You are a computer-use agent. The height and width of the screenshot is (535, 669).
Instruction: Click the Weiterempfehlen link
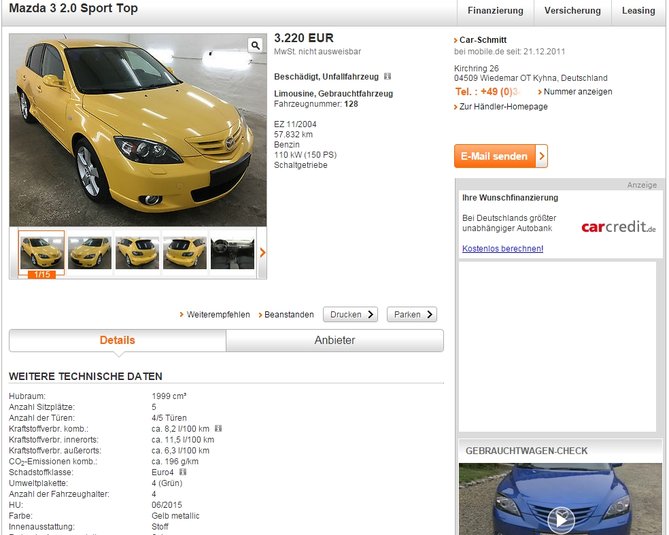(x=218, y=314)
